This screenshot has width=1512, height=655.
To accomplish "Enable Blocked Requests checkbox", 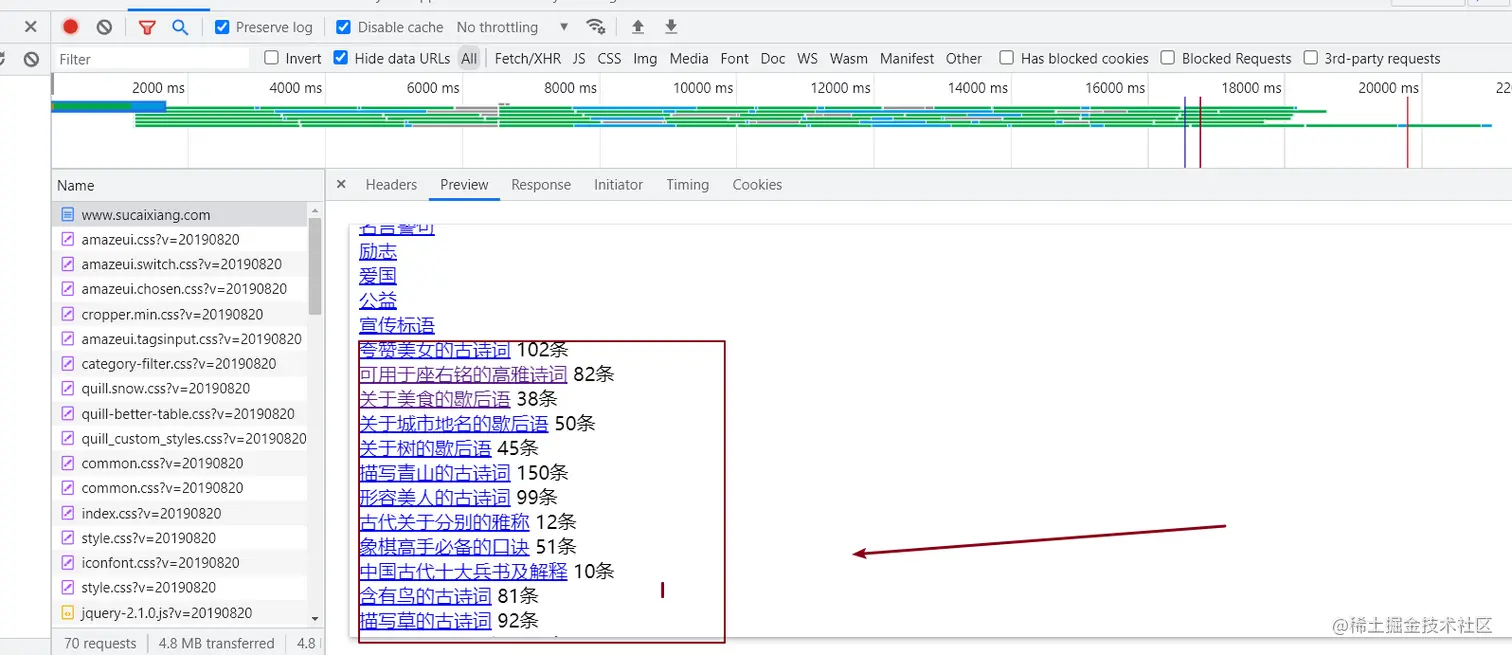I will pos(1167,58).
